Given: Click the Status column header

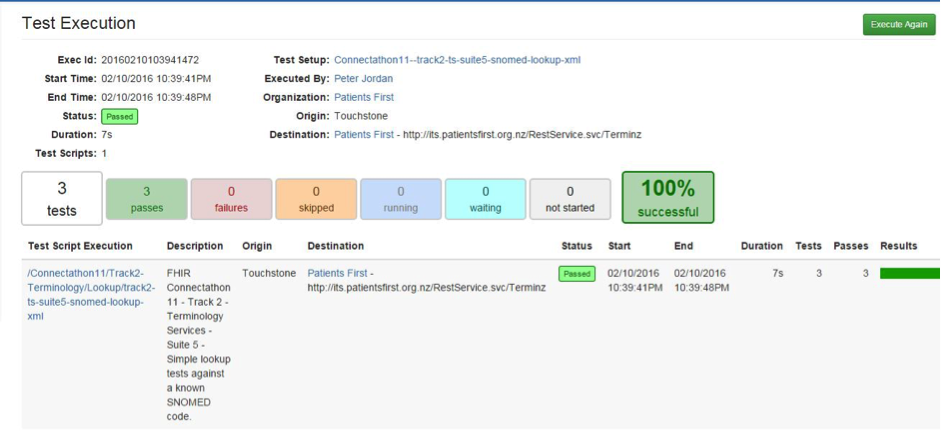Looking at the screenshot, I should (x=577, y=246).
